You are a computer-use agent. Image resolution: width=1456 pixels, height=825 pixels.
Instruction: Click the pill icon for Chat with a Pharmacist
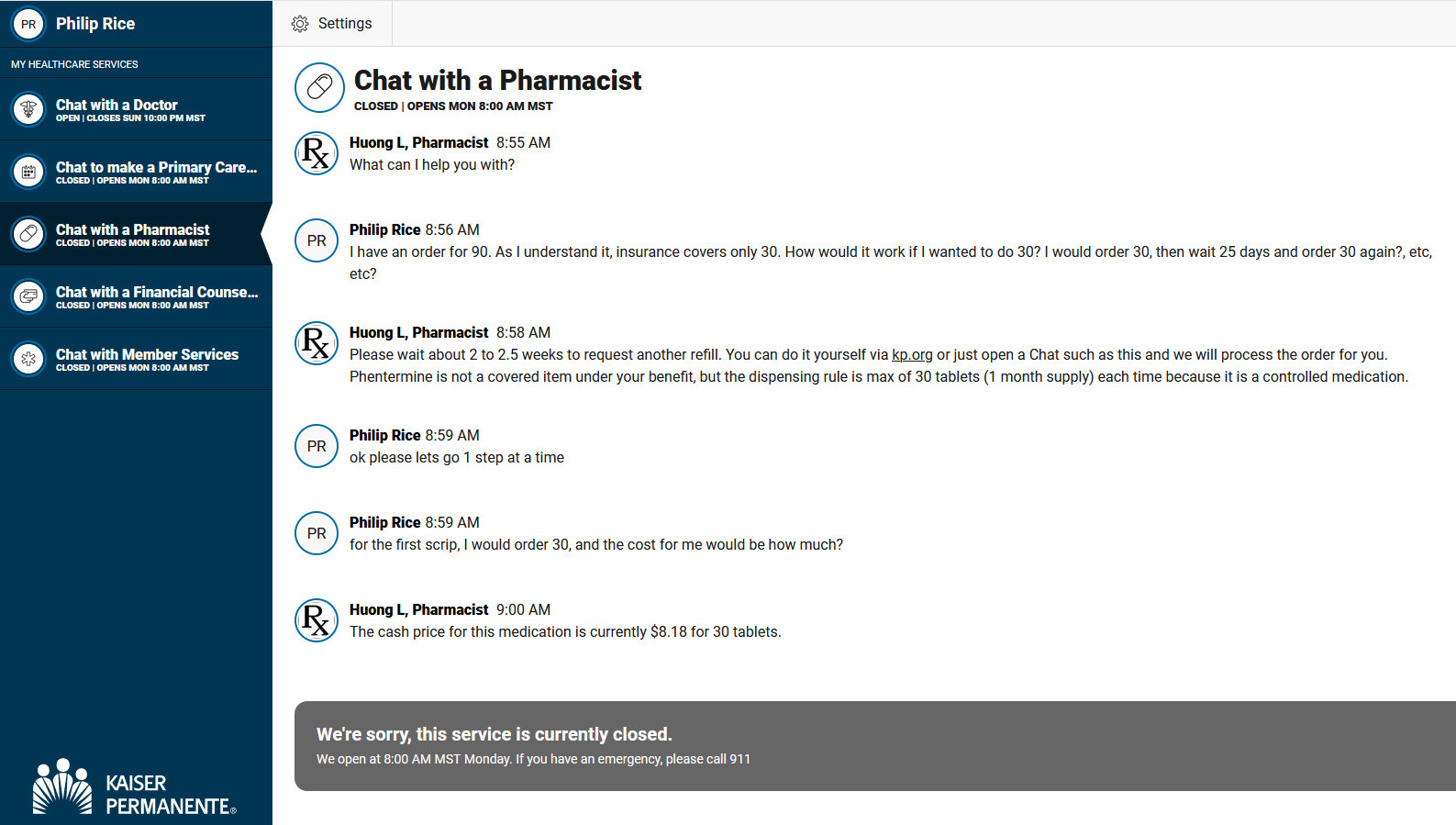pyautogui.click(x=28, y=234)
